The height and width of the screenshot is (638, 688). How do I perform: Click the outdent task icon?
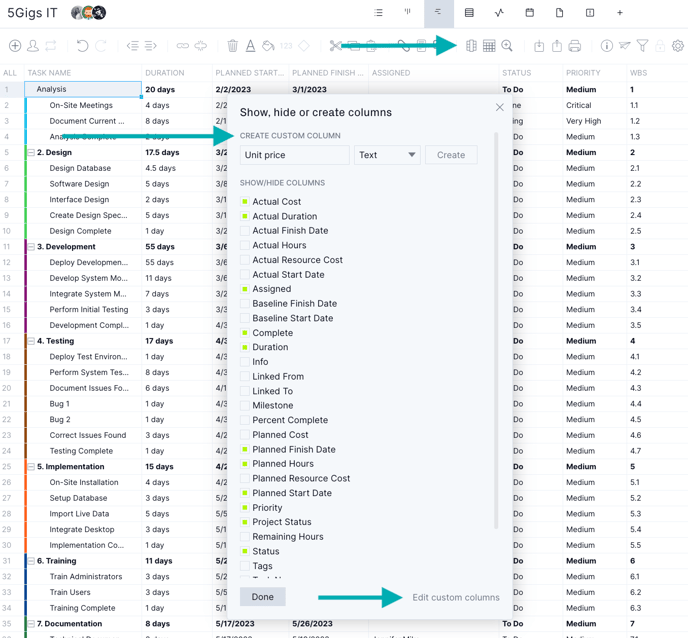point(133,46)
